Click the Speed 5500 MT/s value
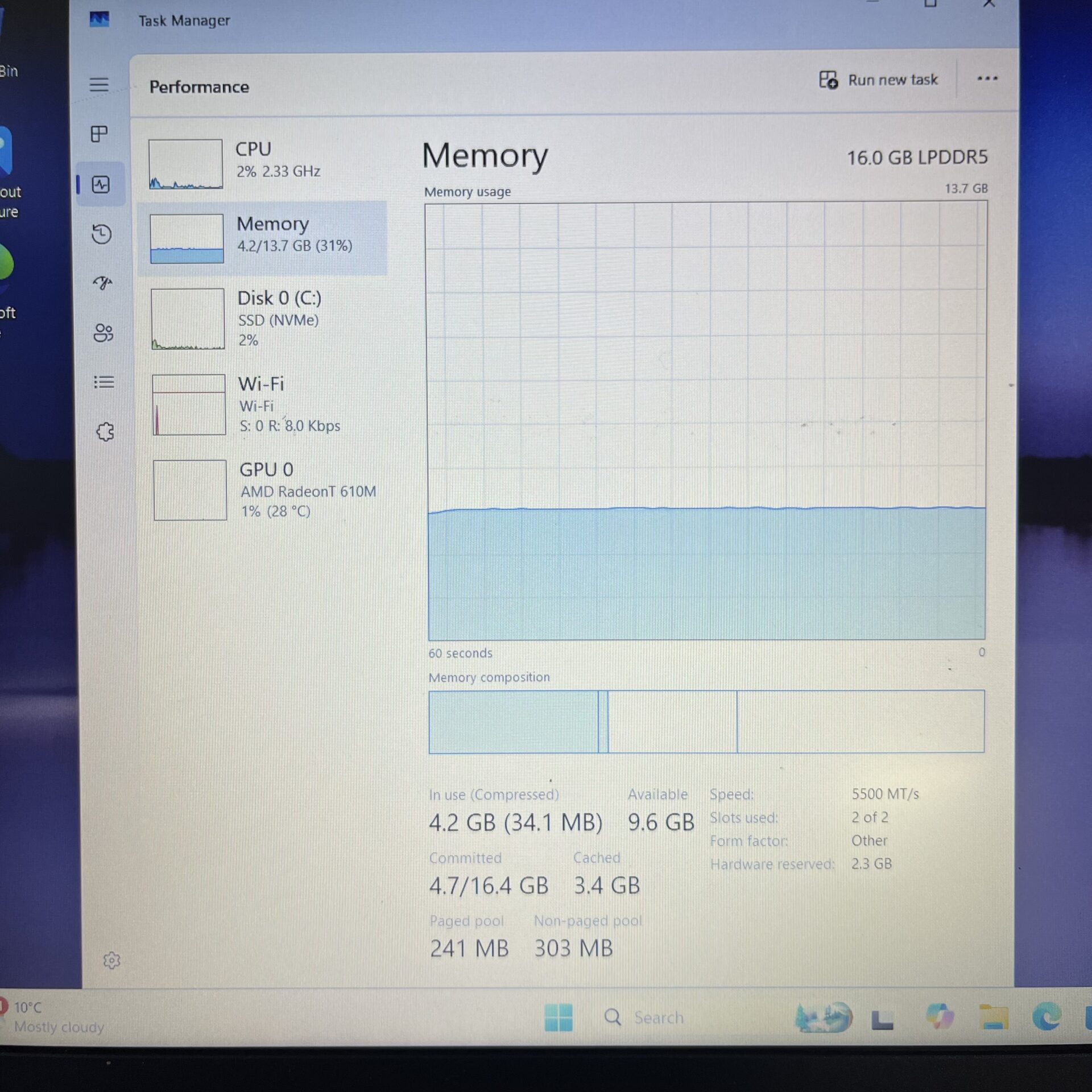The height and width of the screenshot is (1092, 1092). (x=885, y=794)
